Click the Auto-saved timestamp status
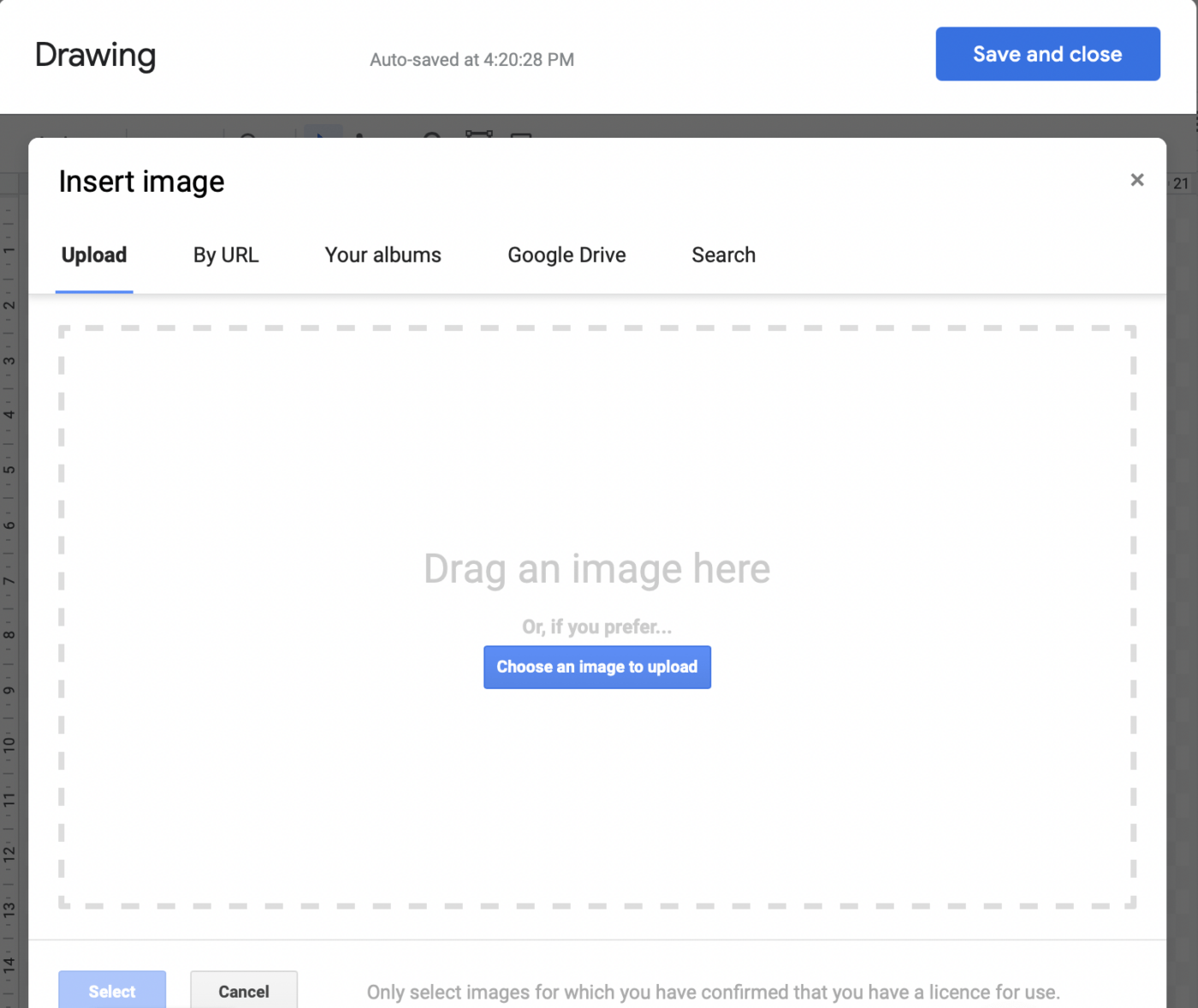Screen dimensions: 1198x1008 [471, 60]
